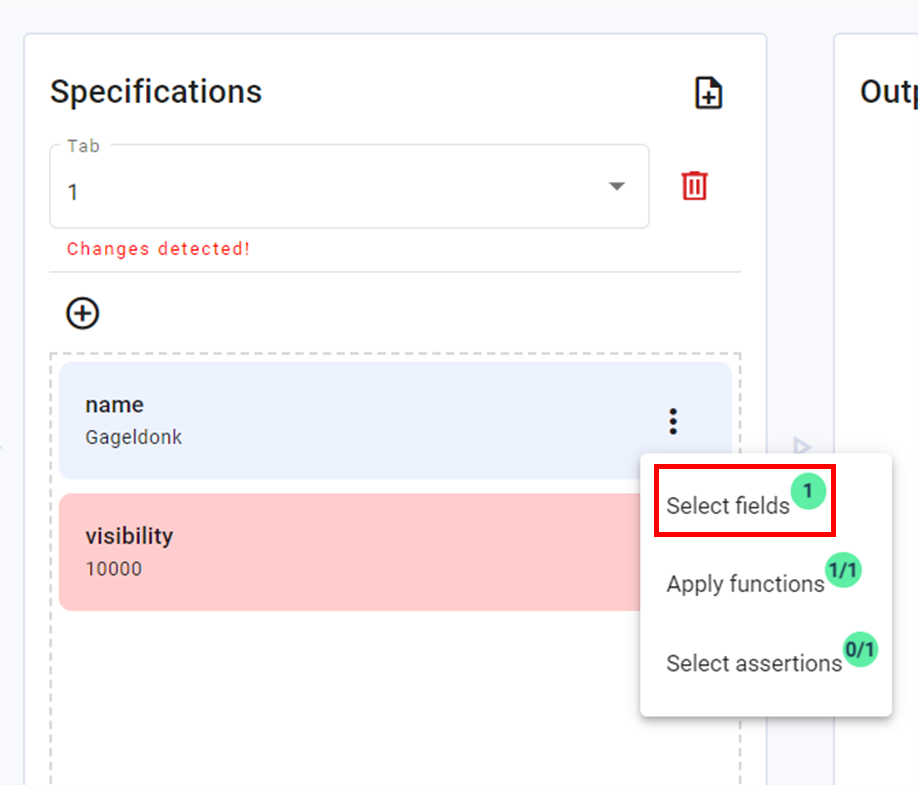Expand the Tab dropdown arrow

pyautogui.click(x=617, y=187)
